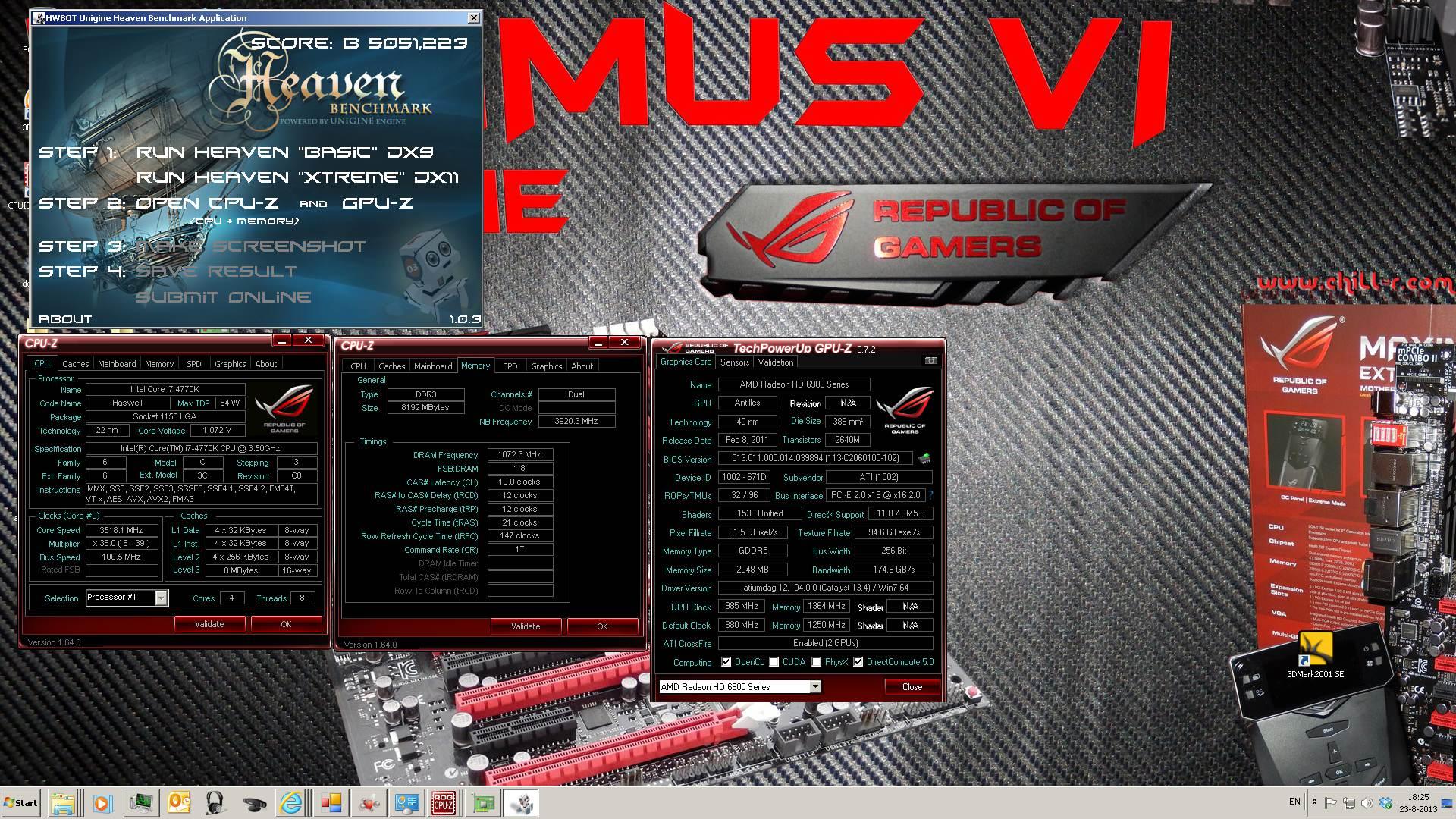Open About tab in left CPU-Z window
Image resolution: width=1456 pixels, height=819 pixels.
(x=265, y=364)
